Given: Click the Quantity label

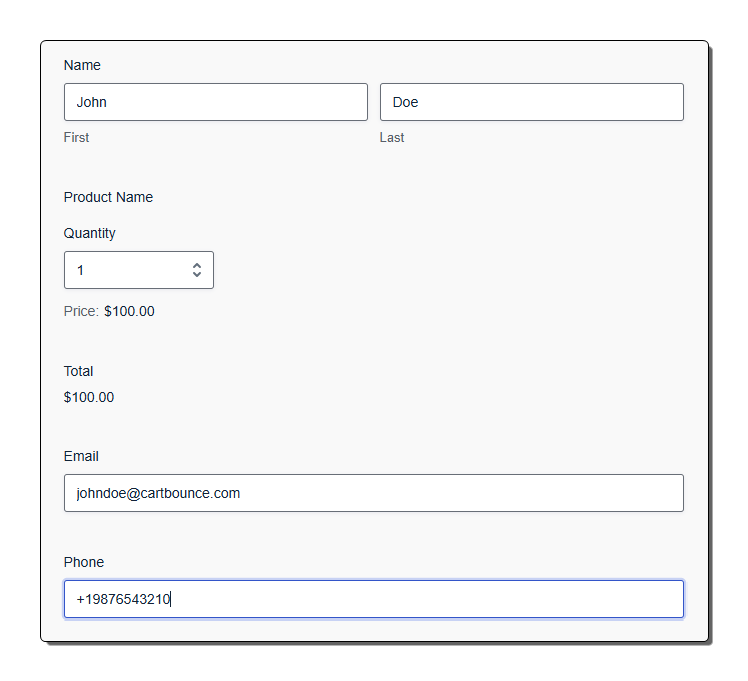Looking at the screenshot, I should [90, 233].
